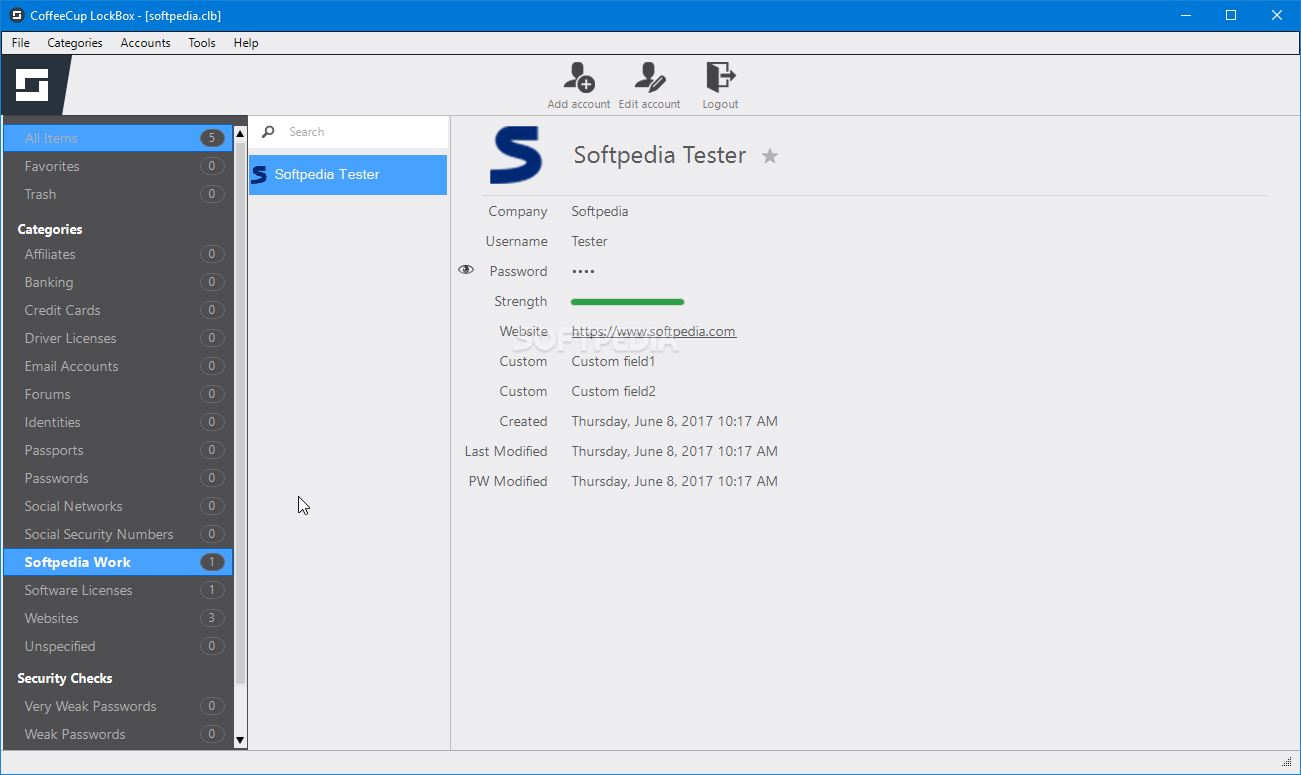Click the app icon in the title bar
The height and width of the screenshot is (775, 1301).
click(17, 15)
